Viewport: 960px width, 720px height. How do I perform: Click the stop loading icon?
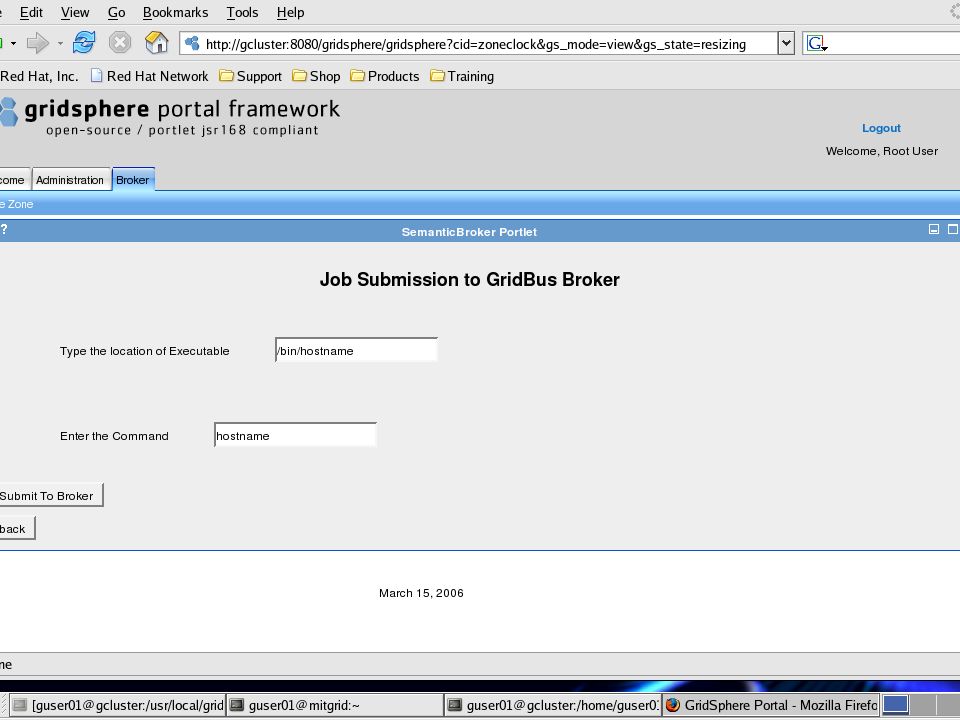click(120, 43)
